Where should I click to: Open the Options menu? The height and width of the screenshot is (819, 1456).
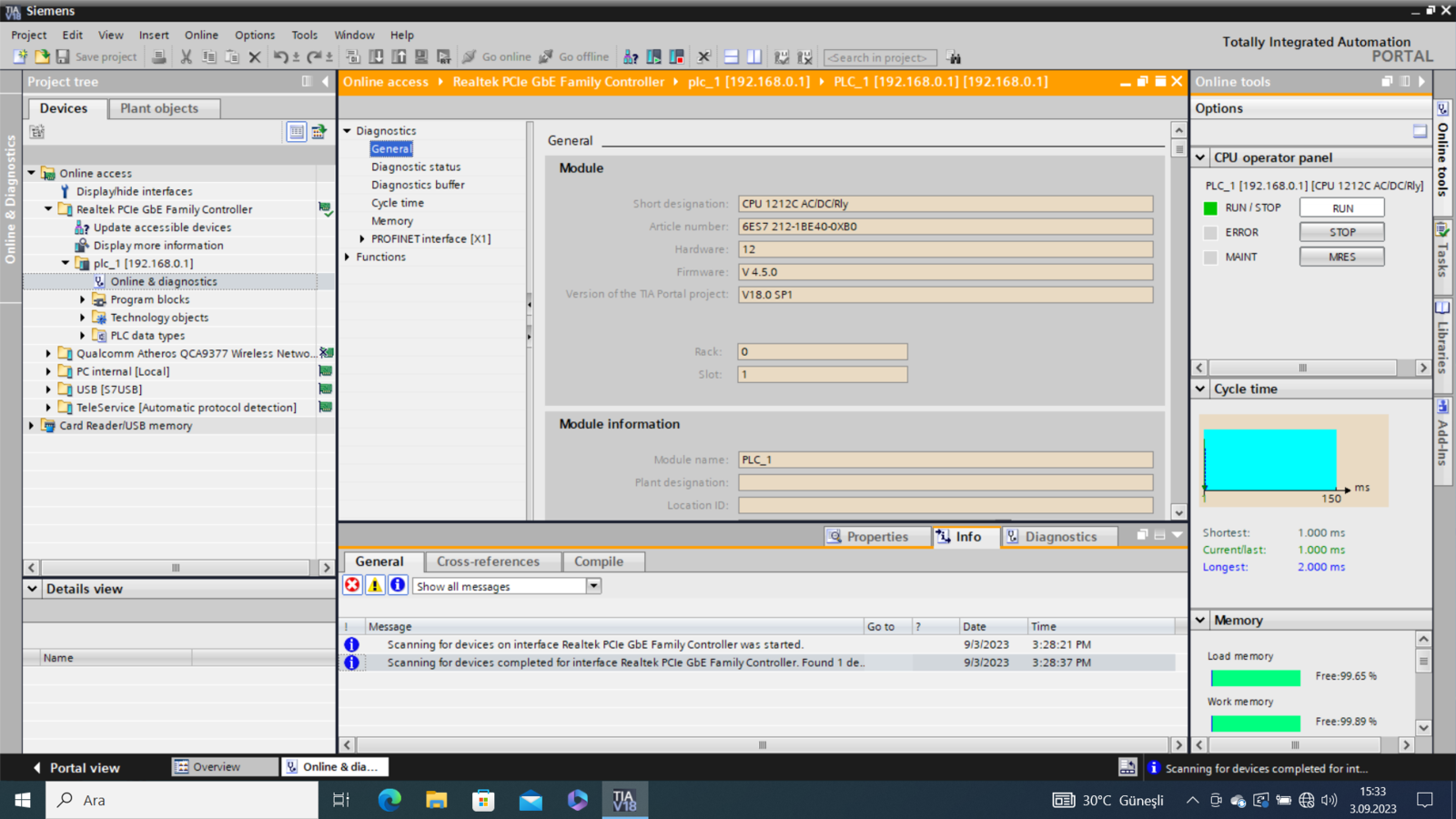(x=255, y=35)
